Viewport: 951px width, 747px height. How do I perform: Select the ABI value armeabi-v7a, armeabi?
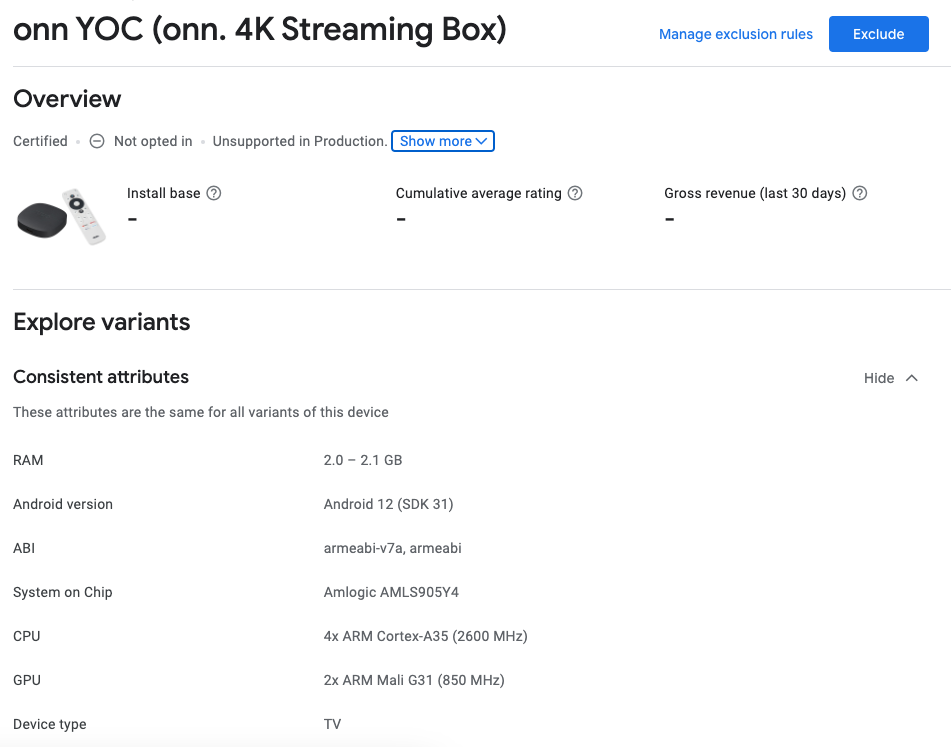tap(392, 548)
